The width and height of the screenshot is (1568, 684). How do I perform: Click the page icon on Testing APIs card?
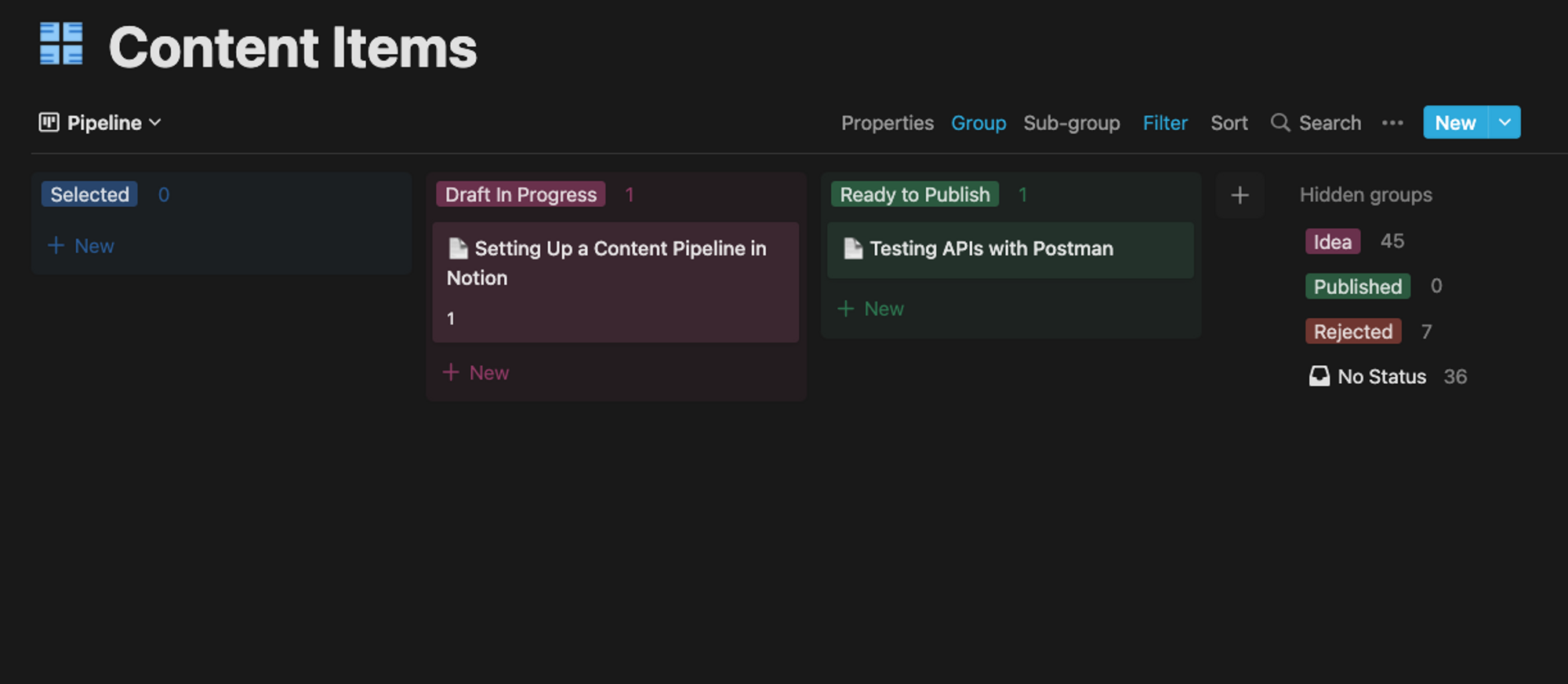[853, 248]
